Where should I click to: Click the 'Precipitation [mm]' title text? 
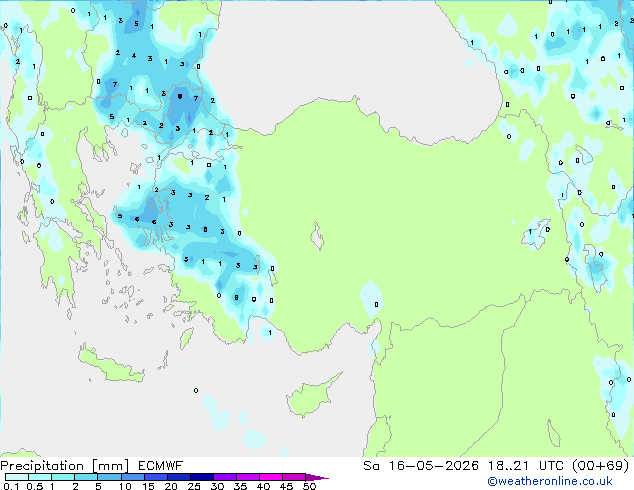click(x=64, y=466)
